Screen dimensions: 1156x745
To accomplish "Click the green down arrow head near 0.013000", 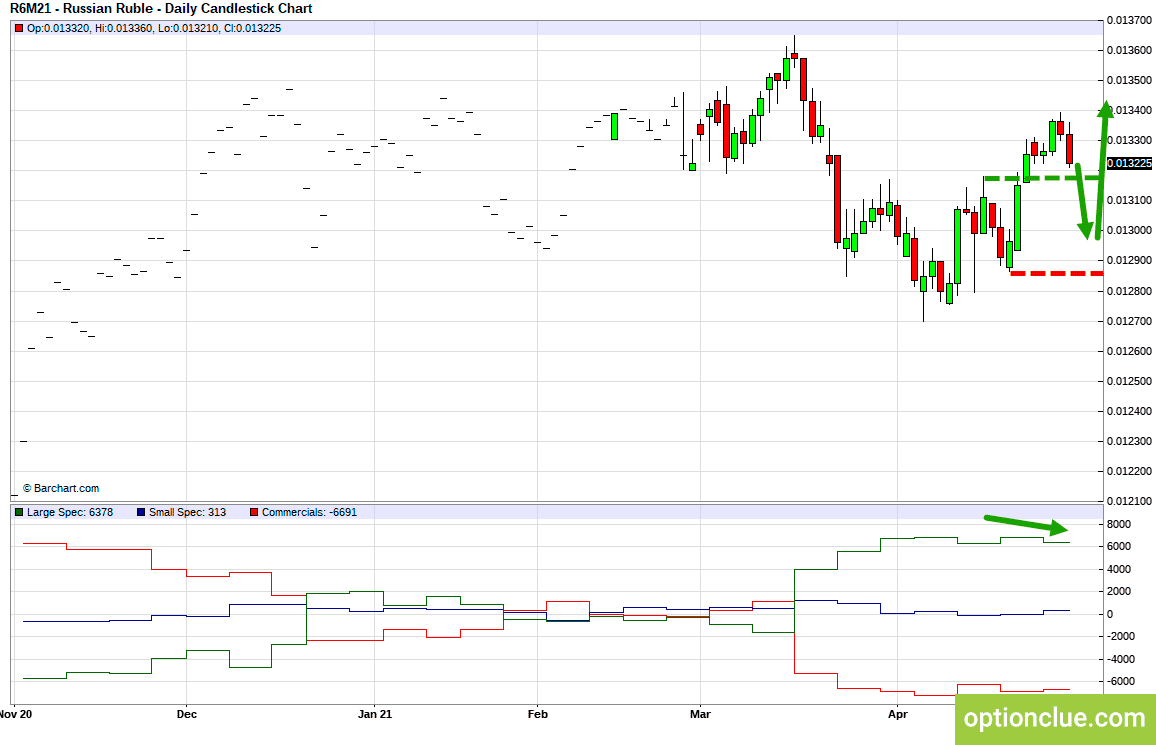I will (1085, 230).
